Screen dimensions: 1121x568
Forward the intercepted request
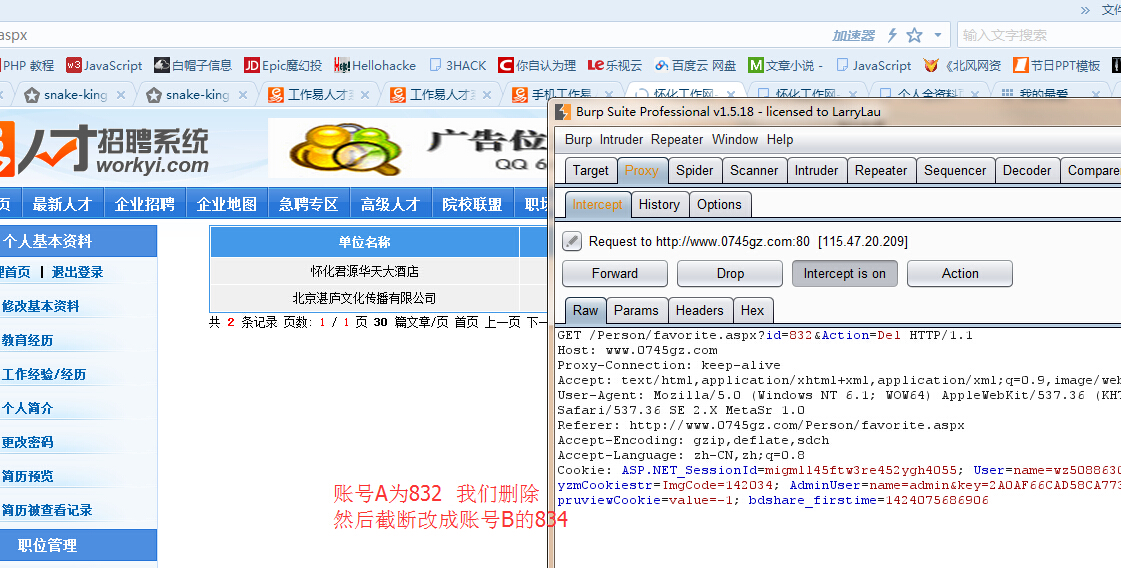click(x=615, y=273)
